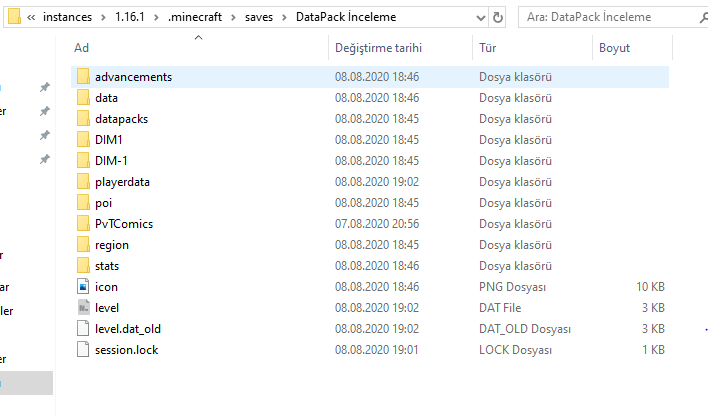Click the PvTComics folder icon
The width and height of the screenshot is (708, 416).
coord(83,224)
